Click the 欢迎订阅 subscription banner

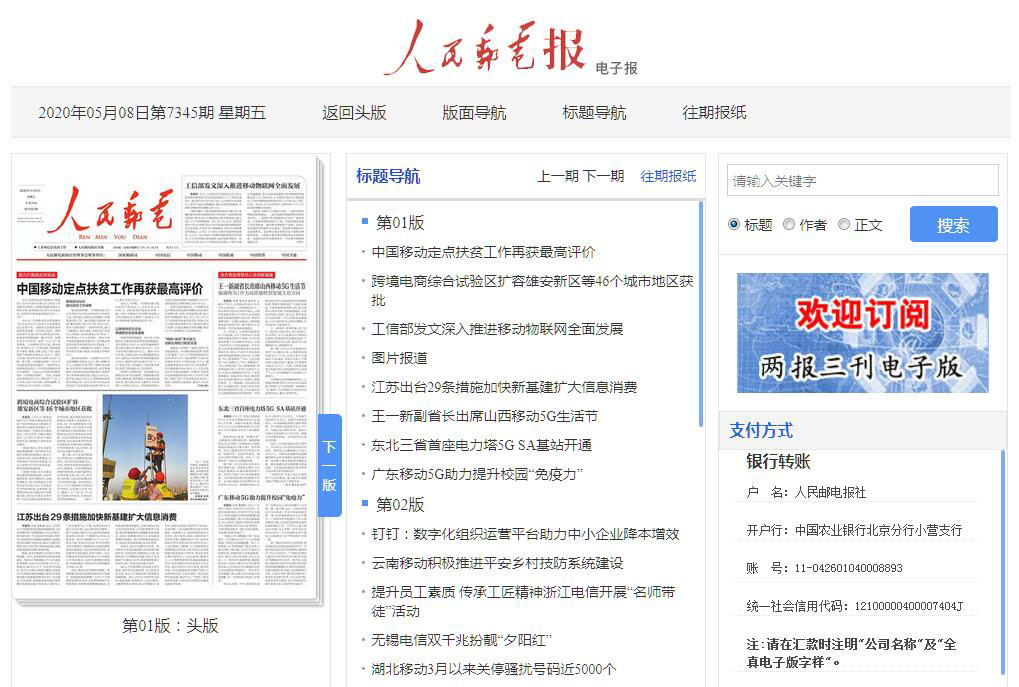click(862, 332)
